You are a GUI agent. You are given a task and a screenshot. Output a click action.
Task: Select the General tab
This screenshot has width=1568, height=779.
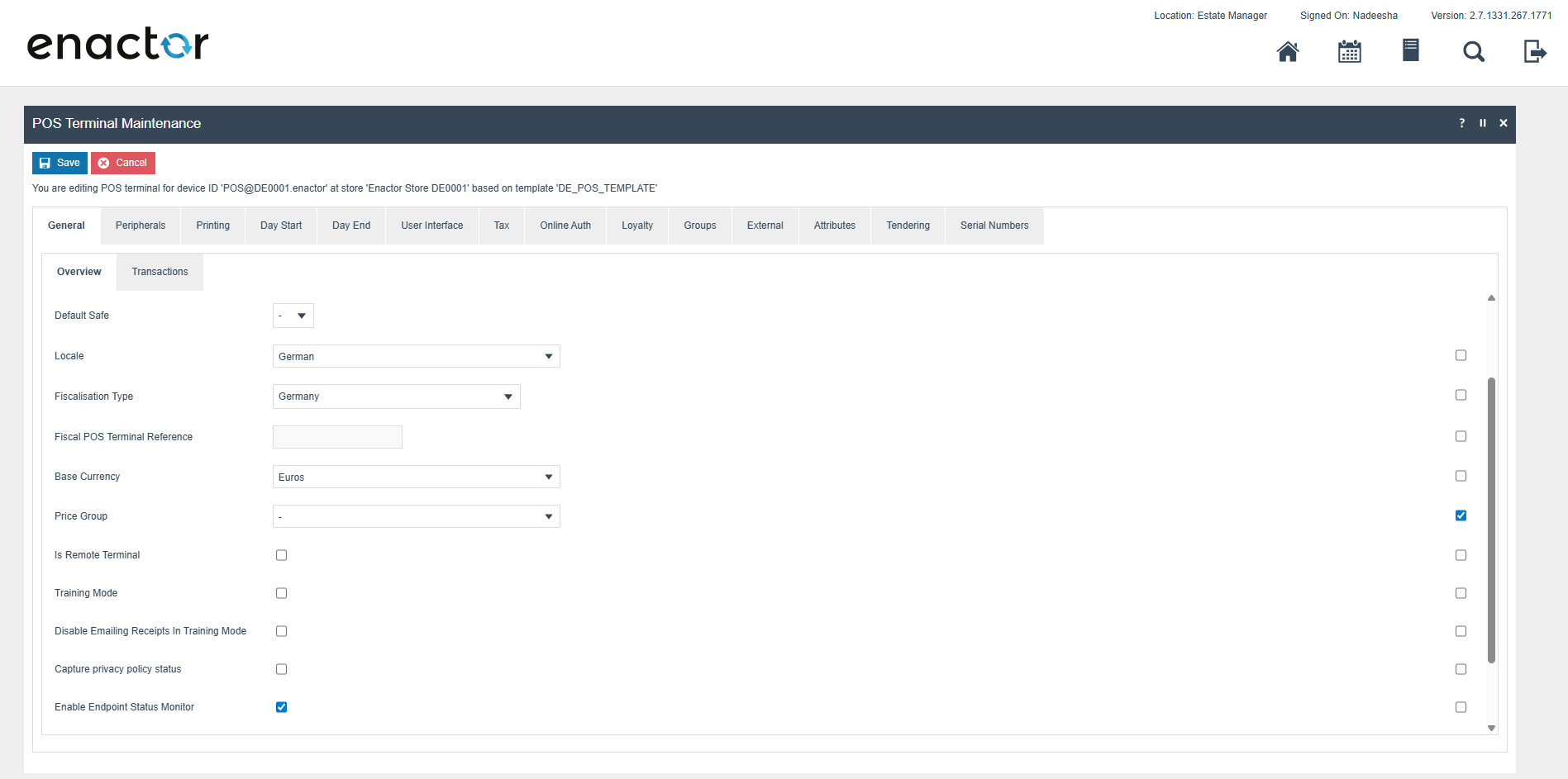66,226
